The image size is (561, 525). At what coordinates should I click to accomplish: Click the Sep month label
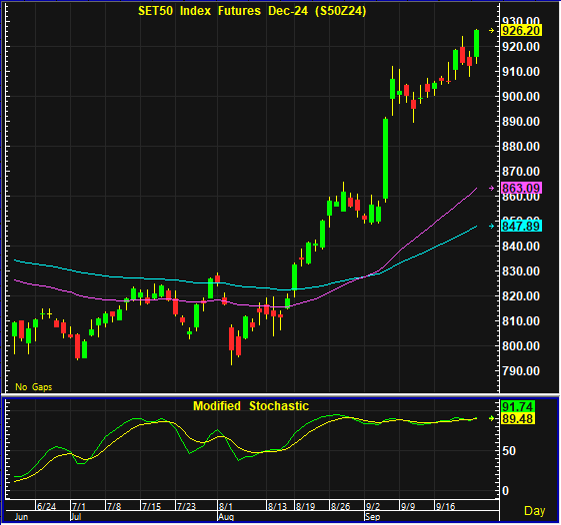click(372, 517)
